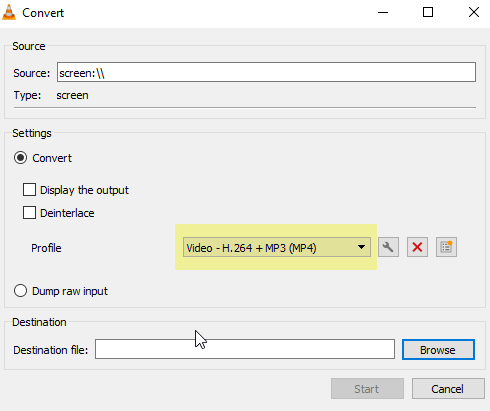Viewport: 490px width, 411px height.
Task: Click the Browse button for the destination
Action: point(438,350)
